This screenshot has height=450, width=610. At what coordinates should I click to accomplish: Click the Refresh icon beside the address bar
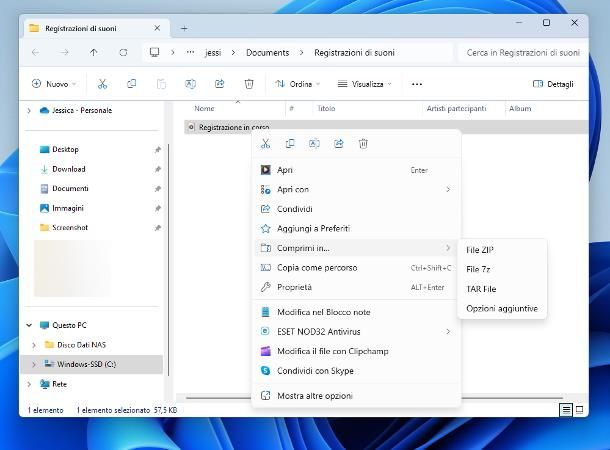click(123, 52)
